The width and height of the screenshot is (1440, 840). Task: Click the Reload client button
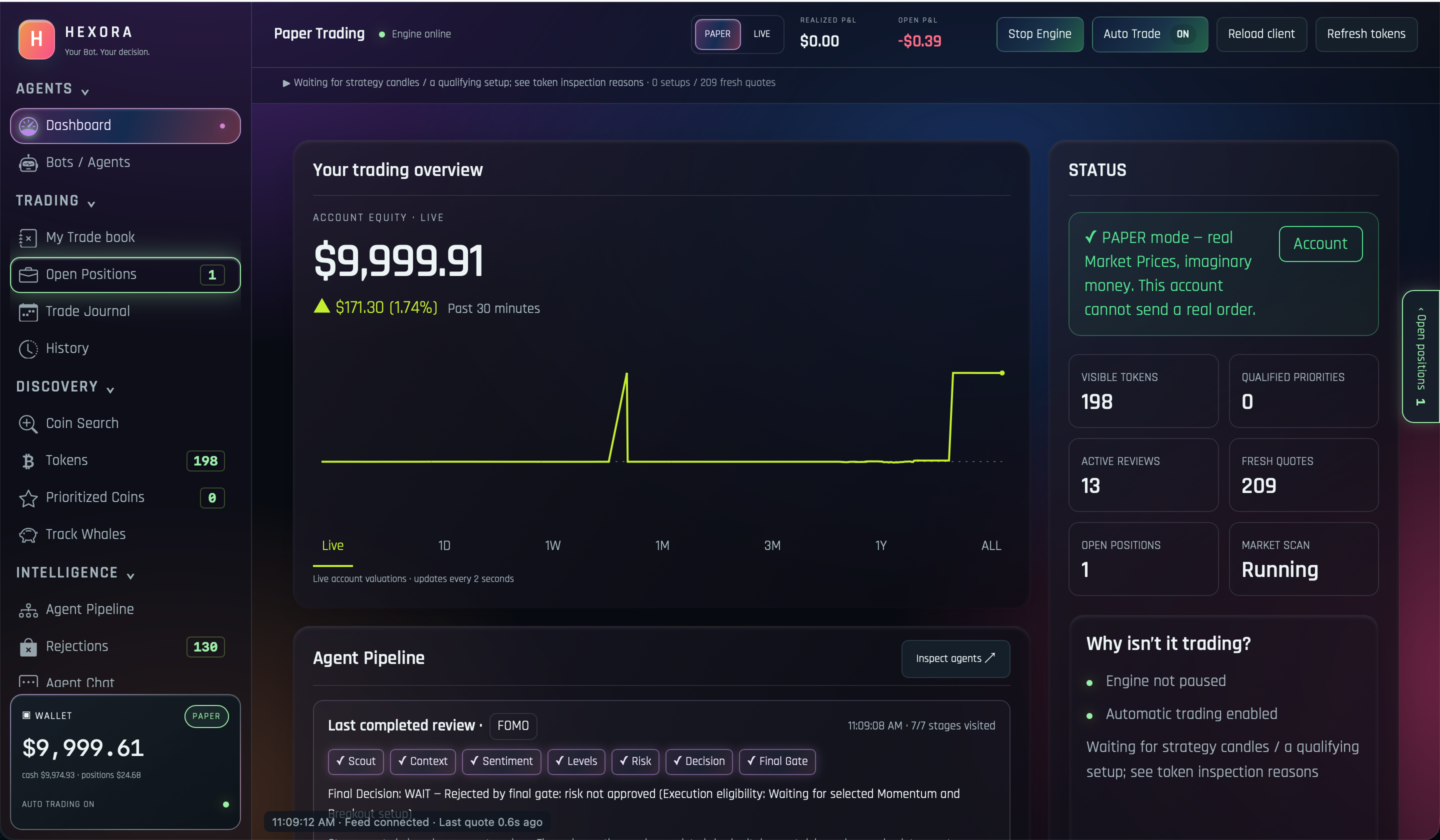pos(1261,34)
